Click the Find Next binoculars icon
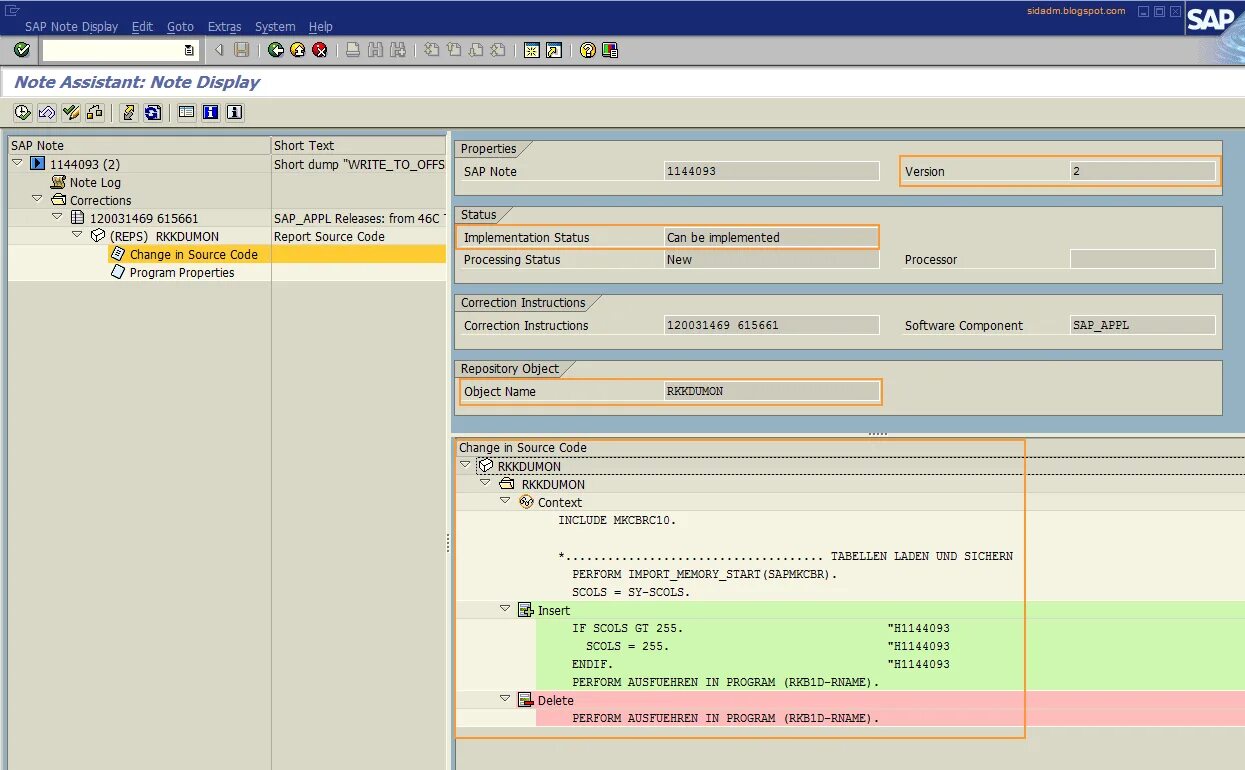This screenshot has height=770, width=1245. [398, 50]
